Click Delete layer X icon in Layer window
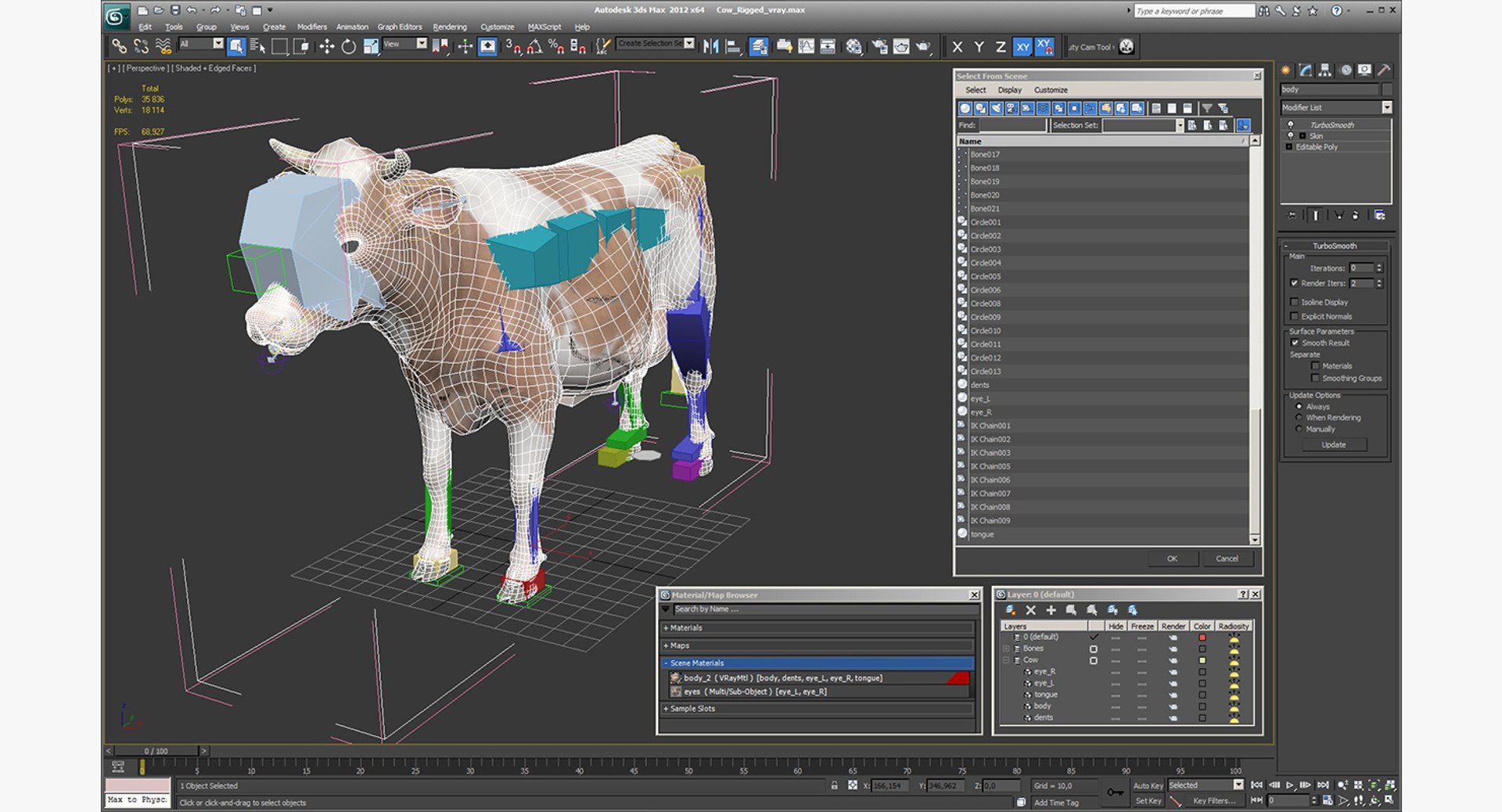This screenshot has width=1502, height=812. coord(1030,610)
